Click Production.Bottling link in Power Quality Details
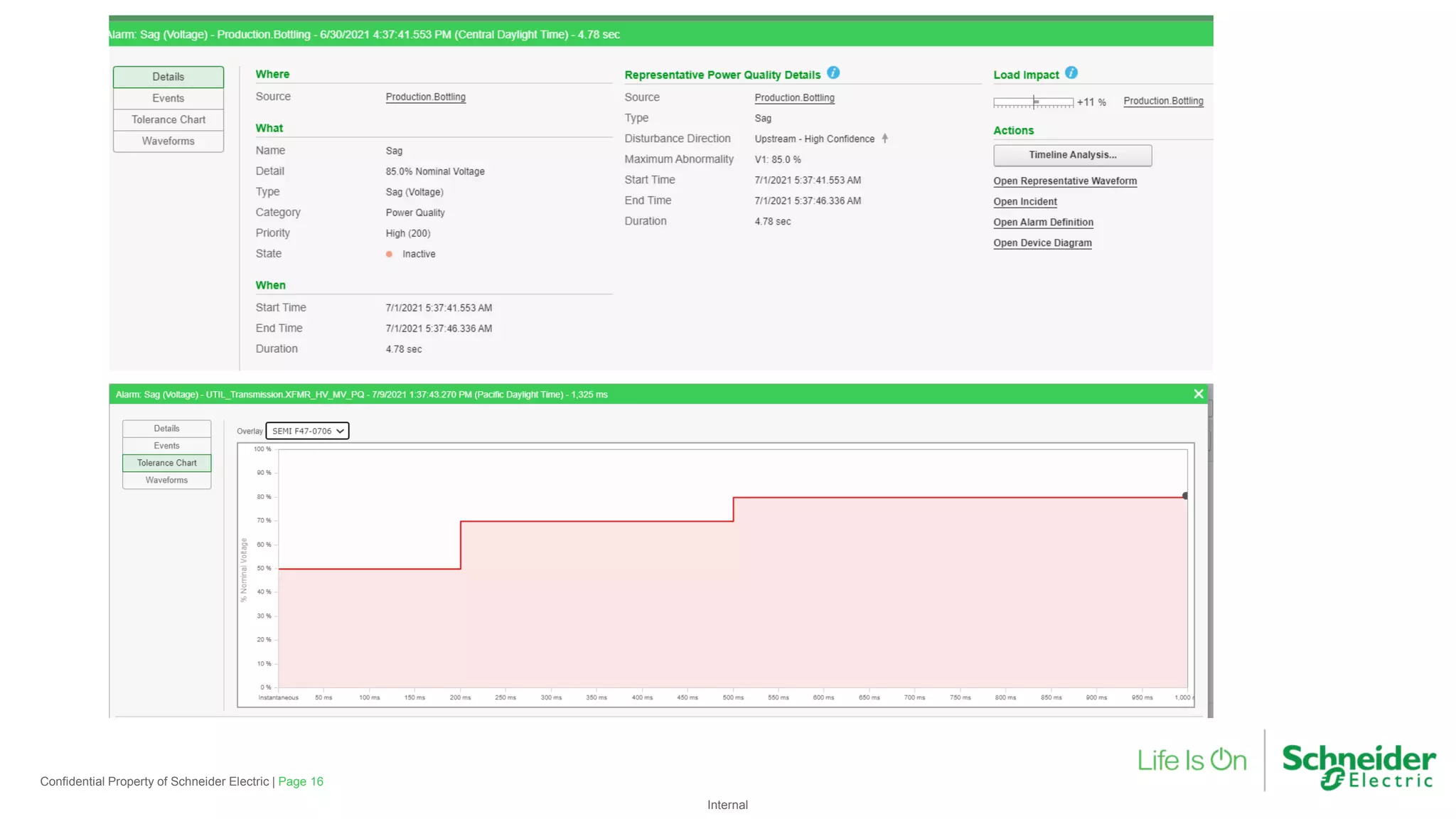The image size is (1456, 819). coord(795,97)
